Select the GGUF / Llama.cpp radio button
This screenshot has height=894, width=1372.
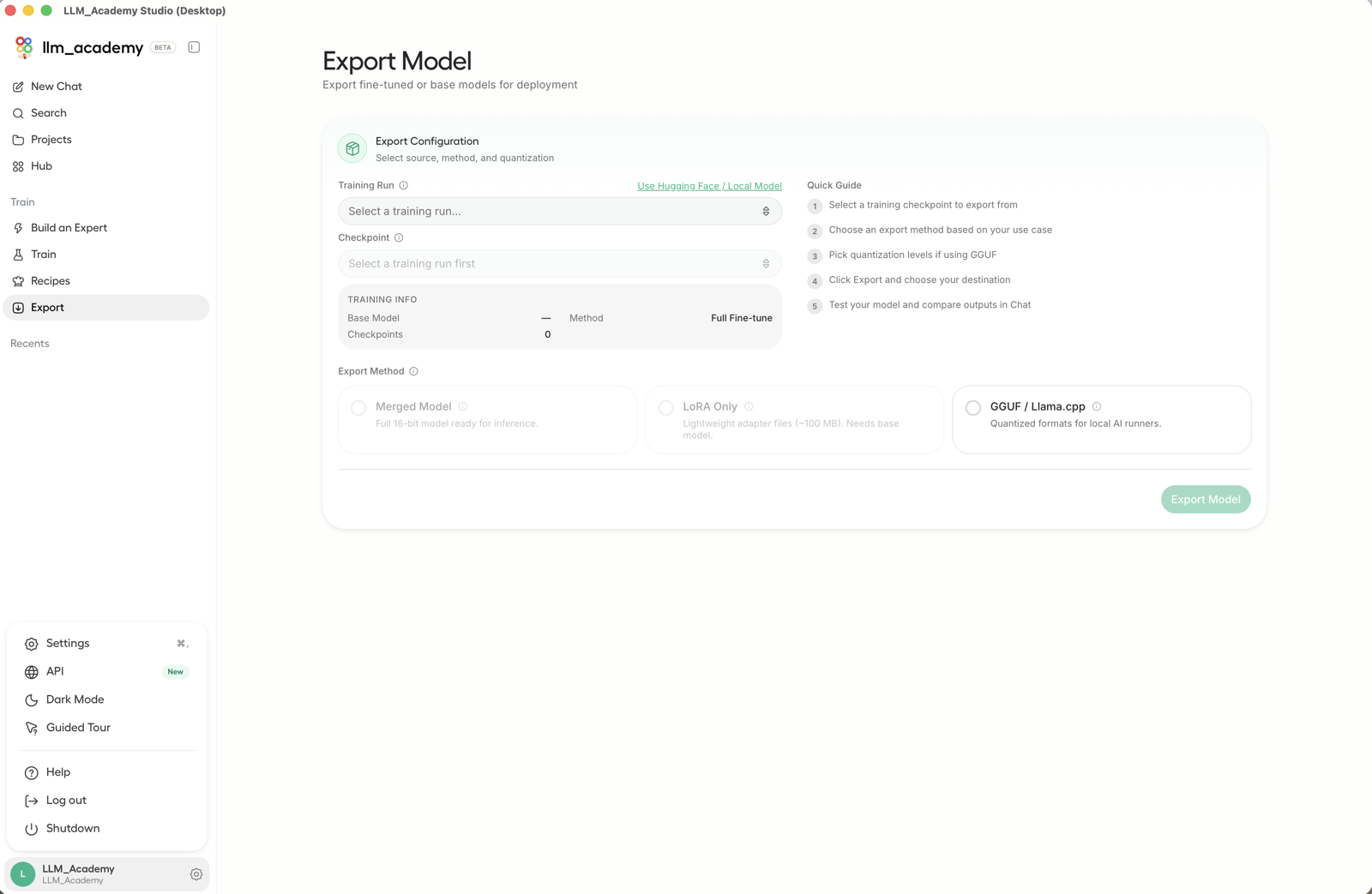[x=973, y=408]
